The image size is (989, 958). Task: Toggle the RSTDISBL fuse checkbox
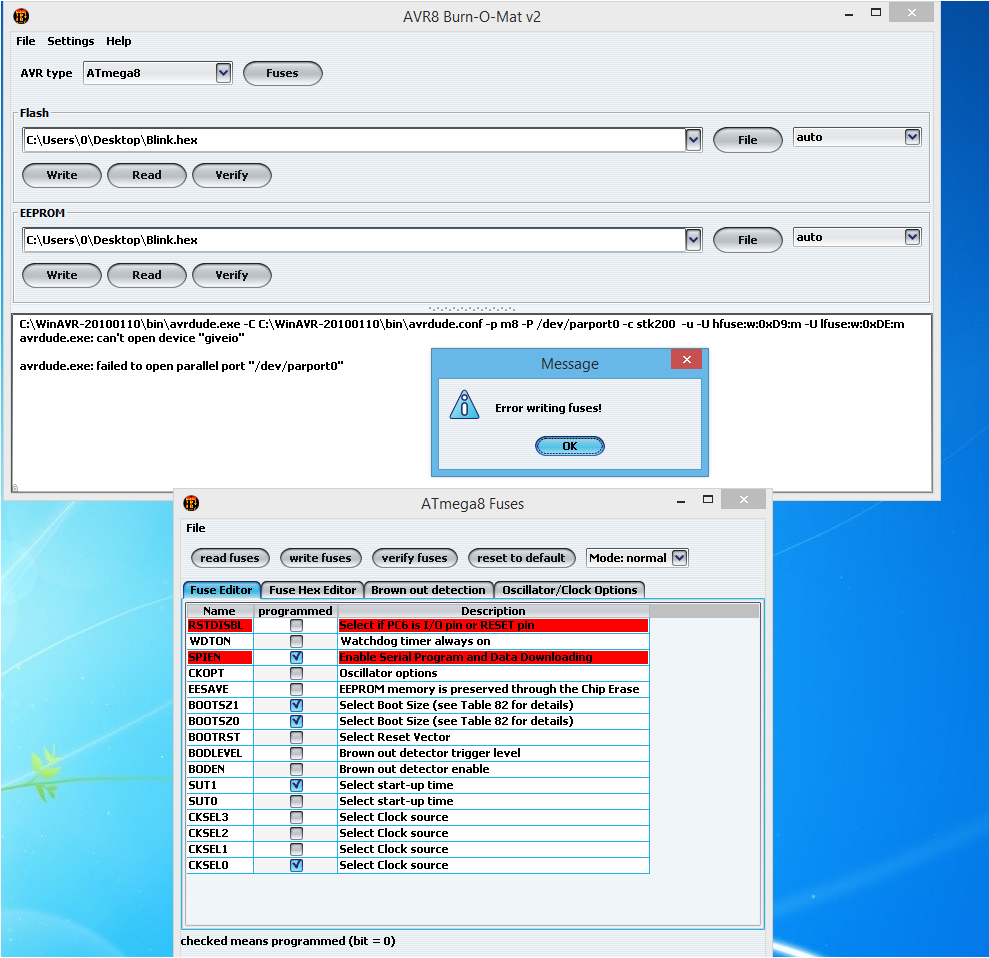(296, 625)
